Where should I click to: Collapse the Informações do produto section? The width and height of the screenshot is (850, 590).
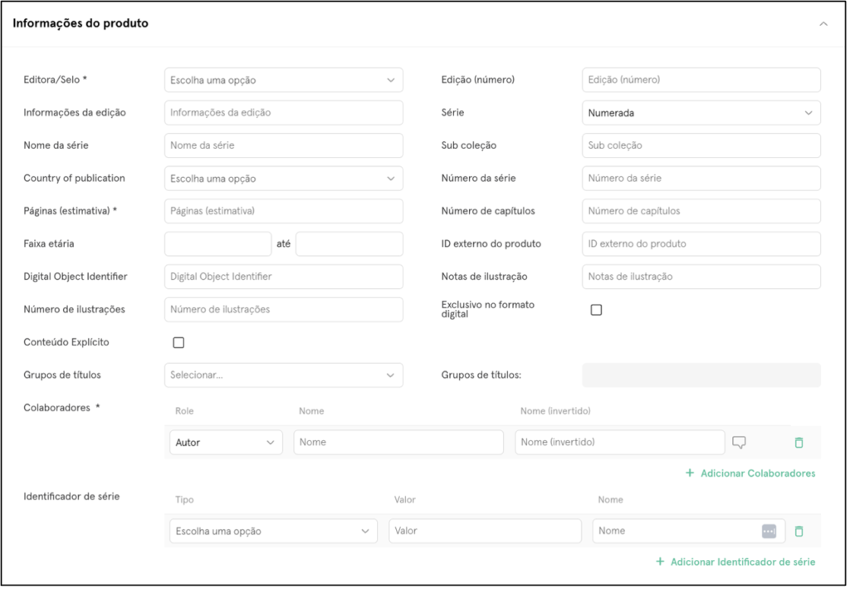pyautogui.click(x=823, y=24)
